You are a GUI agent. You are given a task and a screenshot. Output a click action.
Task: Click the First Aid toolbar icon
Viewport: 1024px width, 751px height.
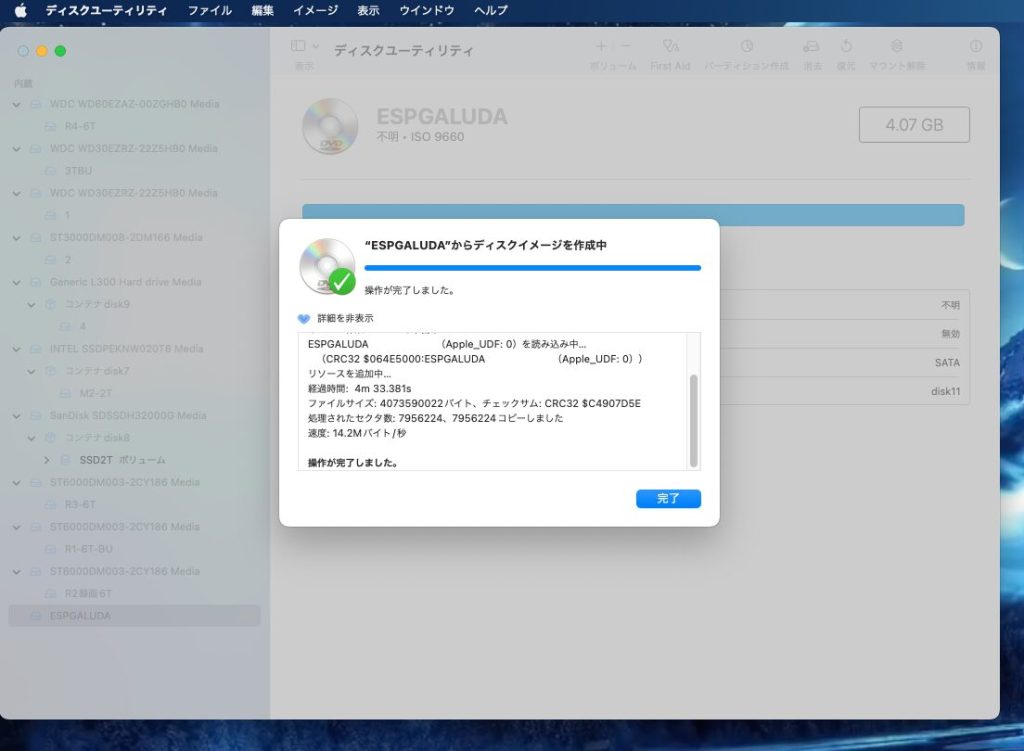[x=670, y=47]
